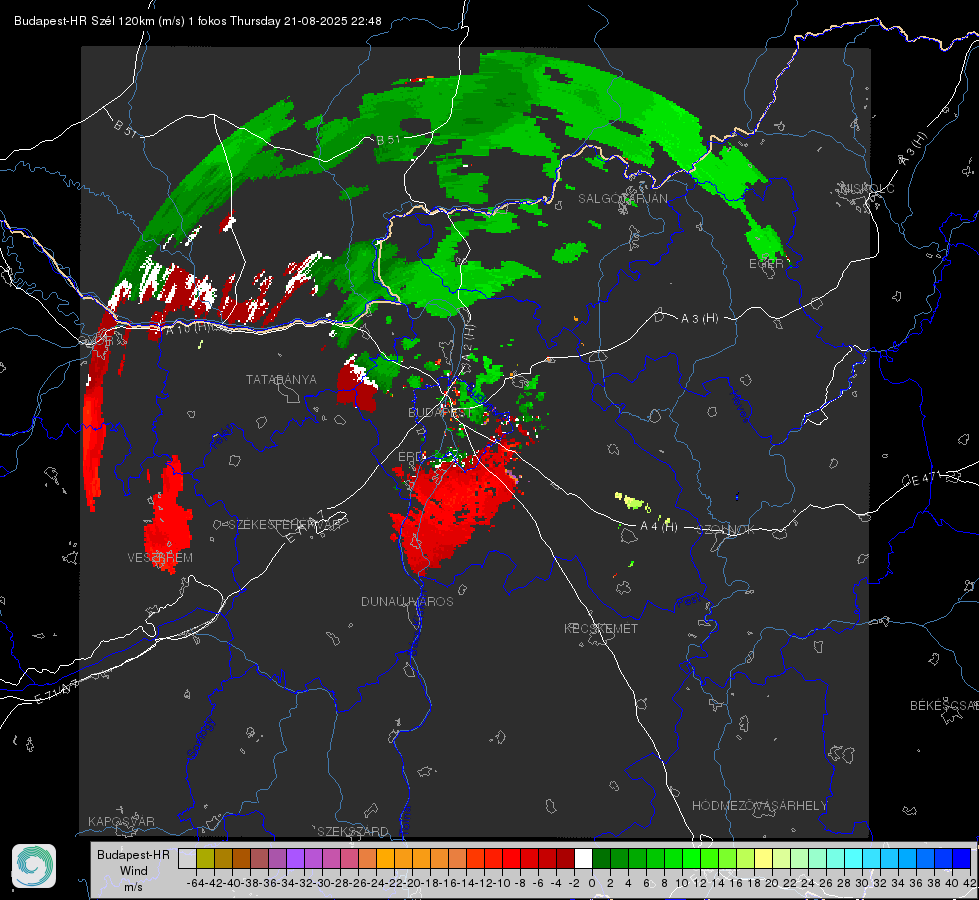This screenshot has width=979, height=900.
Task: Click the VESZPREM city label
Action: 160,558
